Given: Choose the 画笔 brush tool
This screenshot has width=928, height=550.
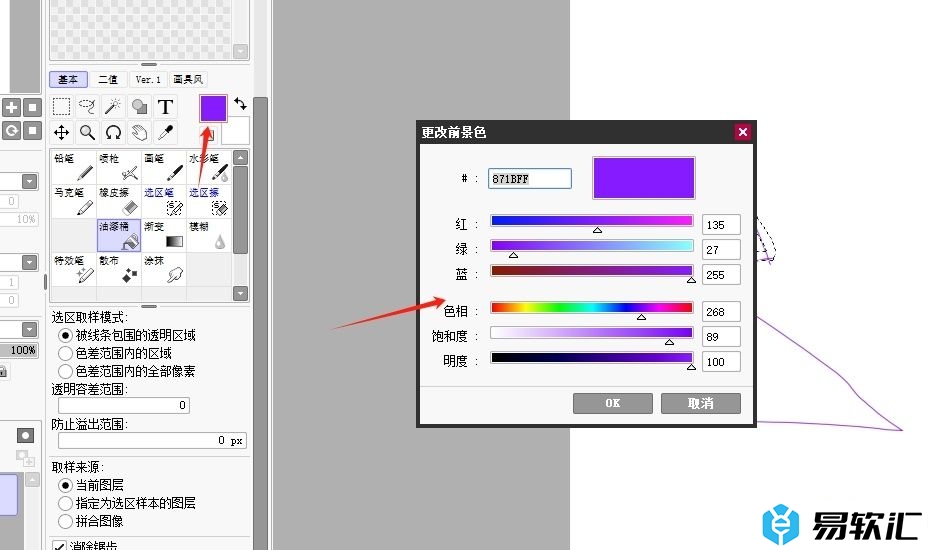Looking at the screenshot, I should click(x=164, y=167).
